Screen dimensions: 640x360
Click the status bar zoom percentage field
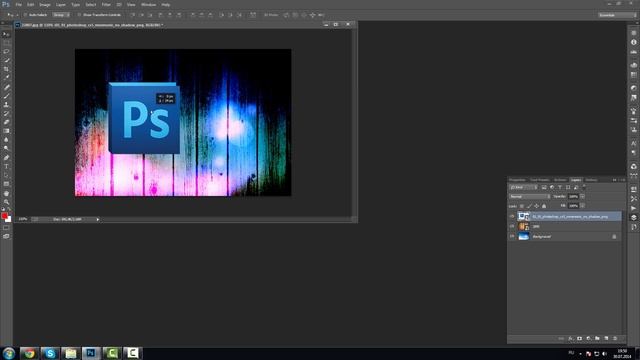coord(23,219)
